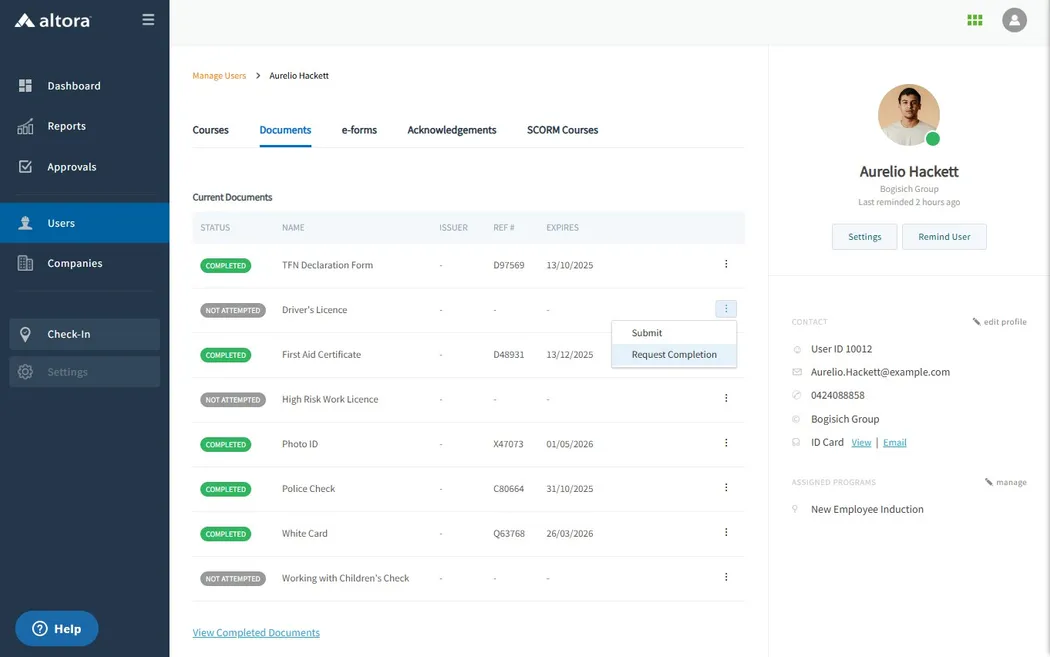
Task: Click the EXPIRES column header
Action: click(x=562, y=228)
